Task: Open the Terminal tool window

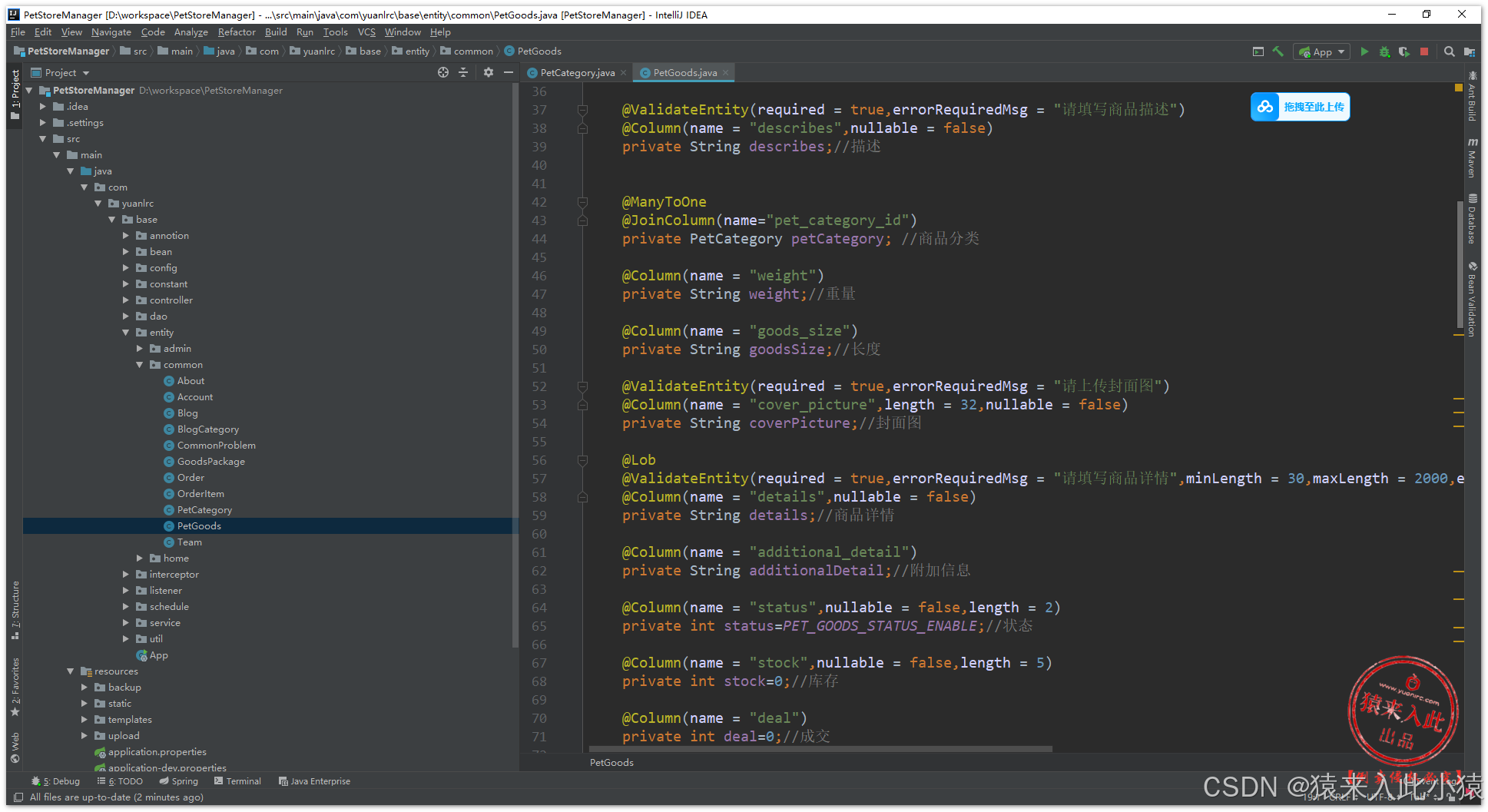Action: pos(237,781)
